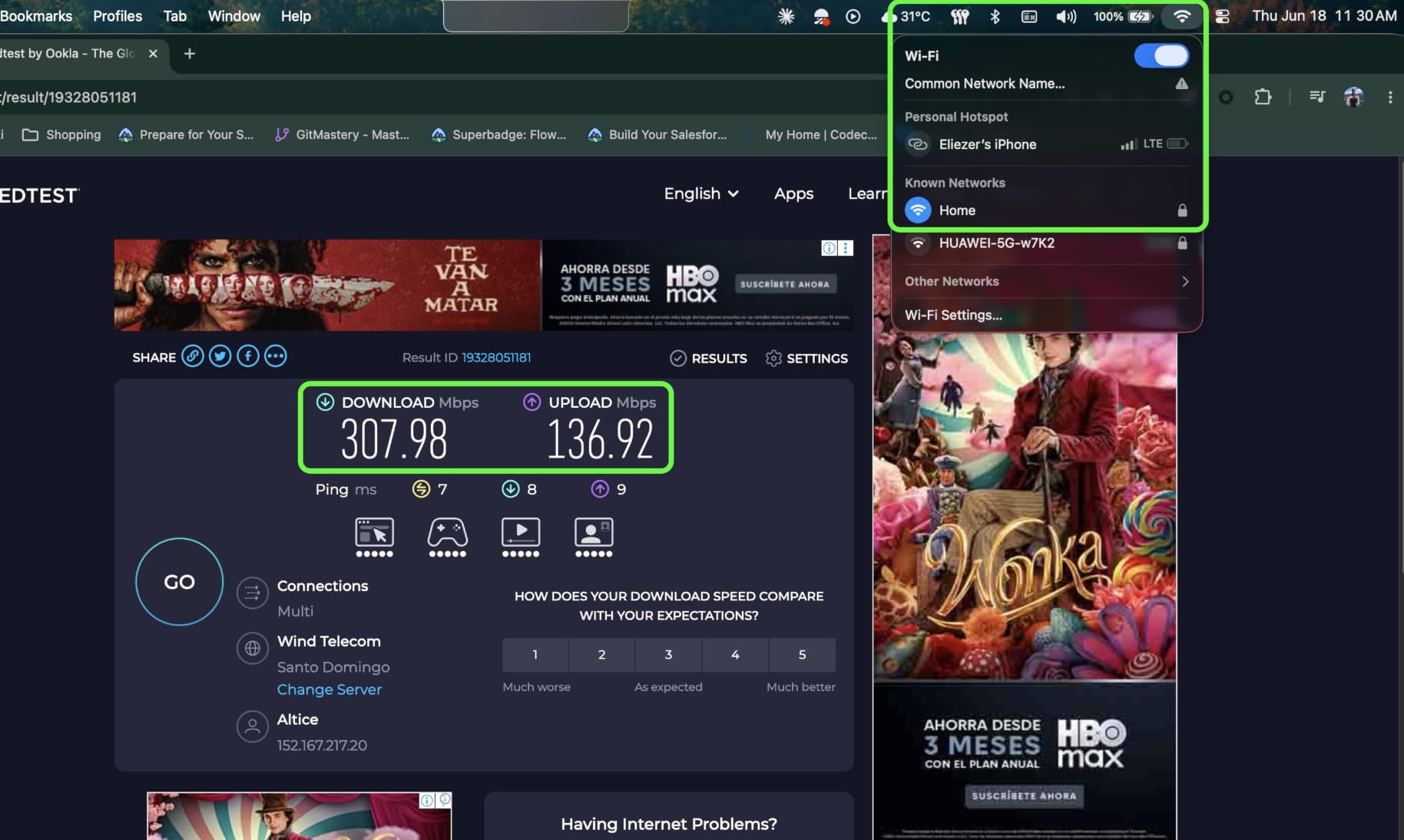
Task: Click the Connections icon beside Multi
Action: [252, 594]
